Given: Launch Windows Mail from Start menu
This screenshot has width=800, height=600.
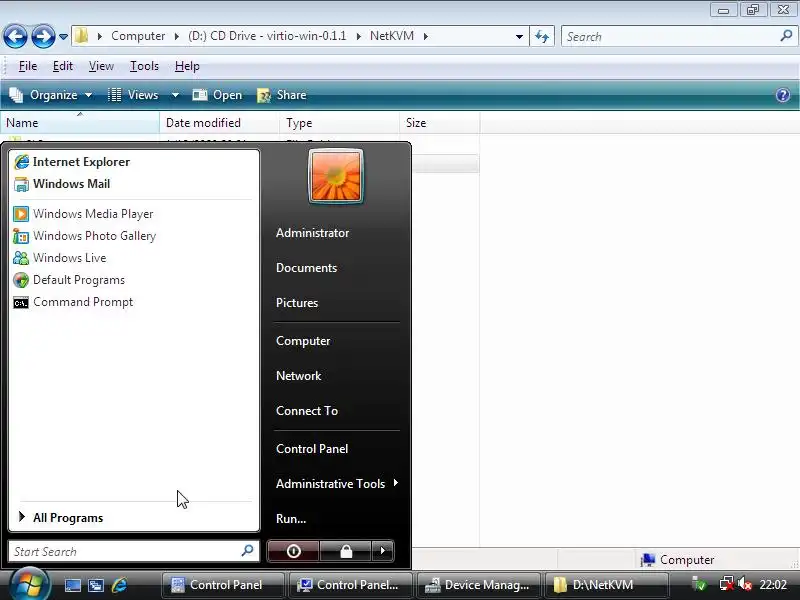Looking at the screenshot, I should click(62, 184).
